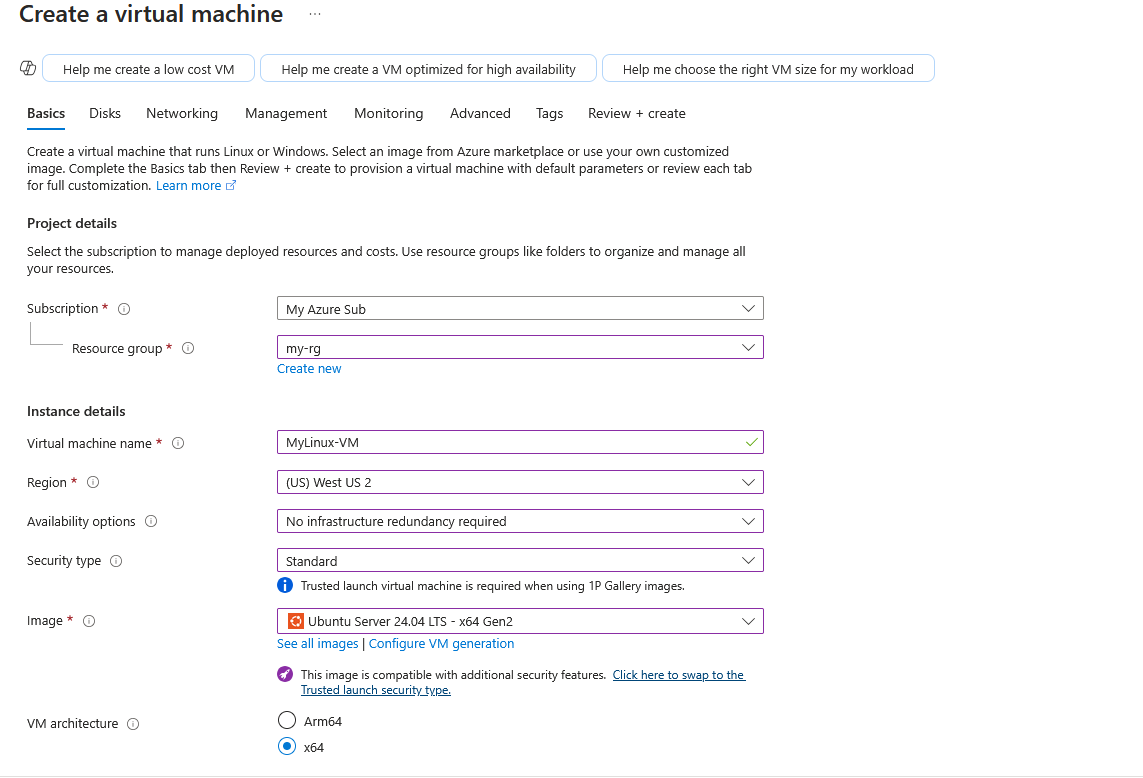Click the green validation checkmark in VM name
Screen dimensions: 1143x778
tap(752, 443)
